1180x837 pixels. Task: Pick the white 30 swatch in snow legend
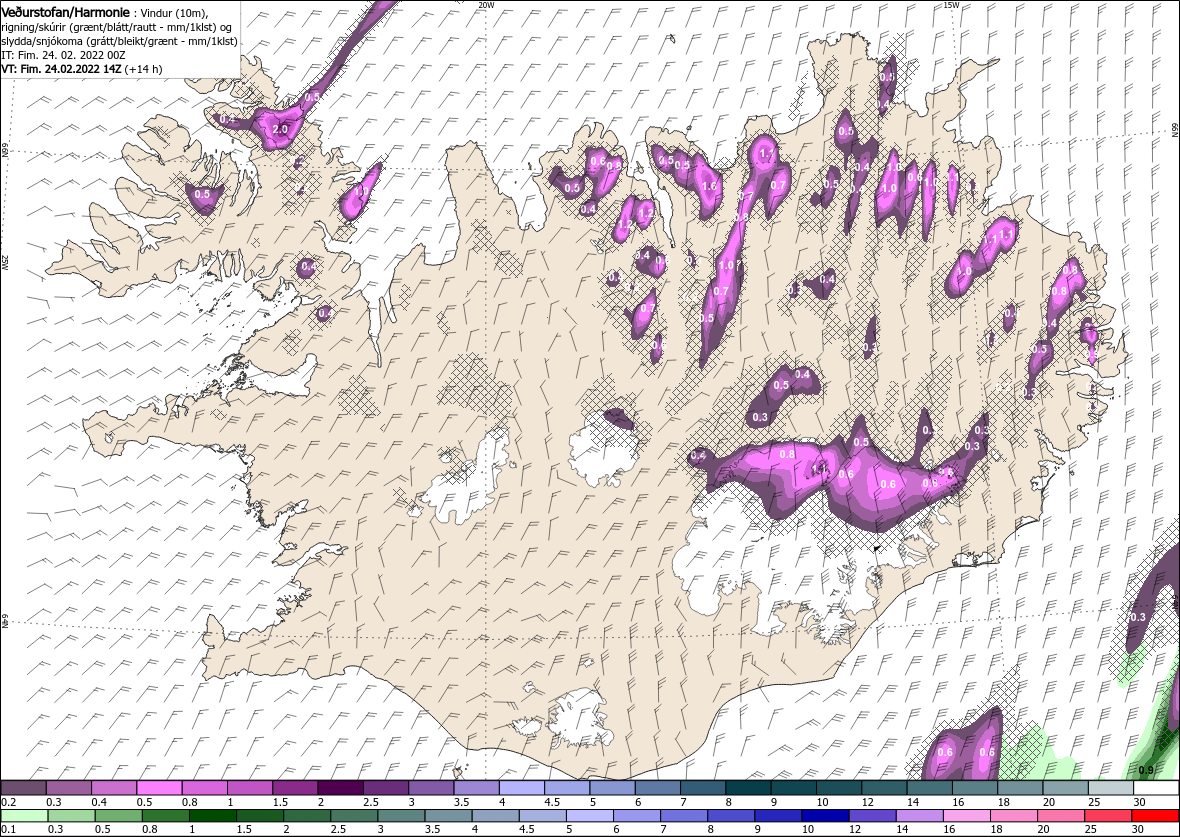point(1156,787)
